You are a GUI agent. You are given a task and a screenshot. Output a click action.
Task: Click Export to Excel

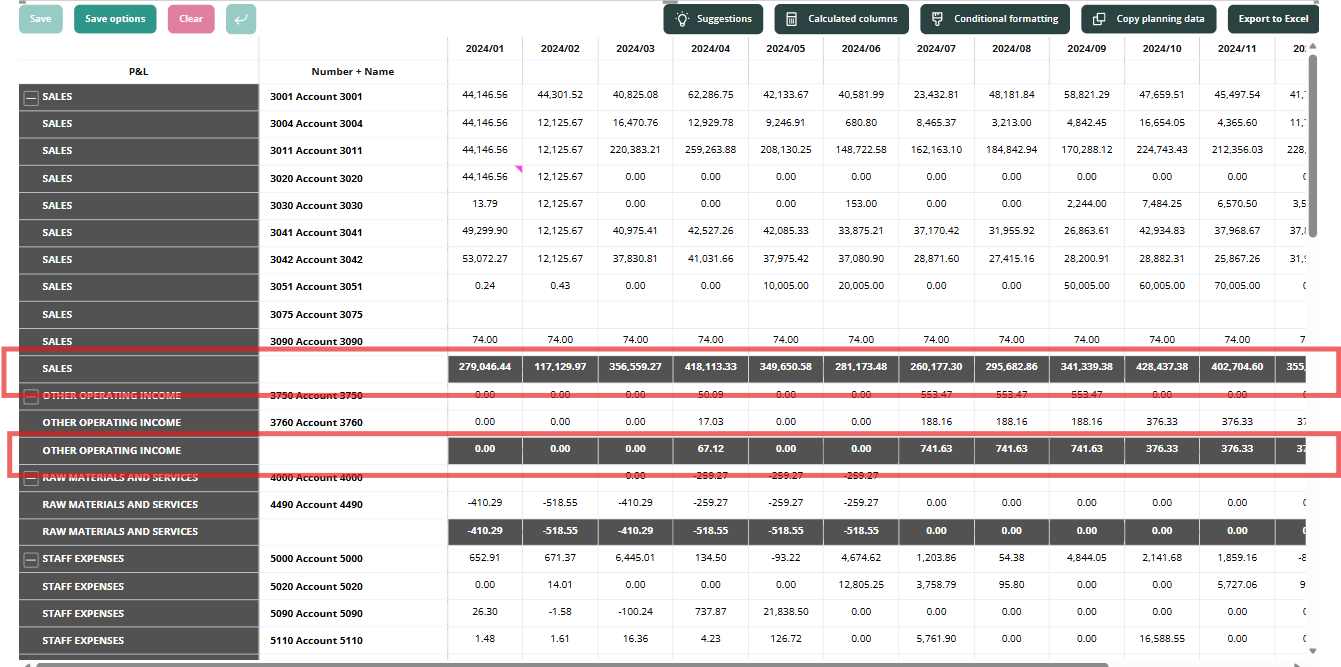[x=1273, y=19]
